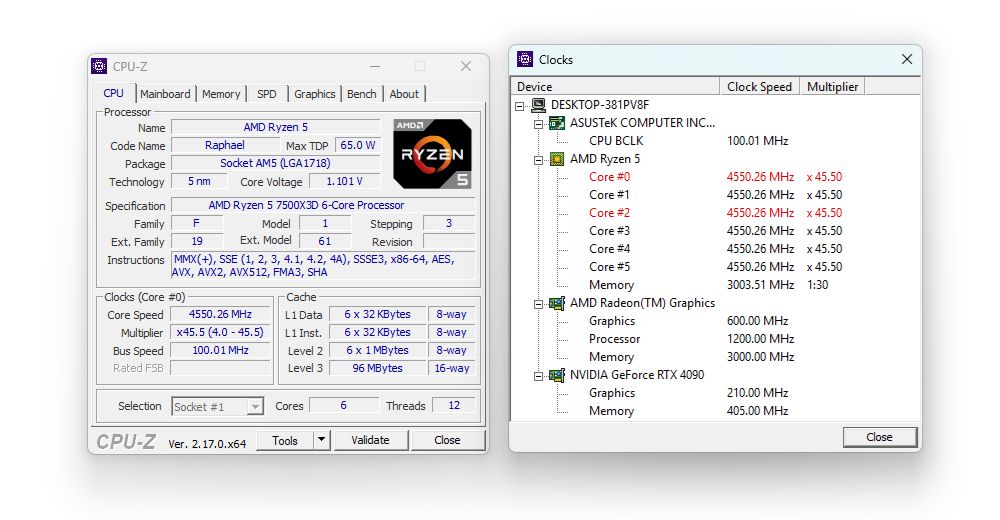
Task: Open the Selection Socket #1 dropdown
Action: (255, 406)
